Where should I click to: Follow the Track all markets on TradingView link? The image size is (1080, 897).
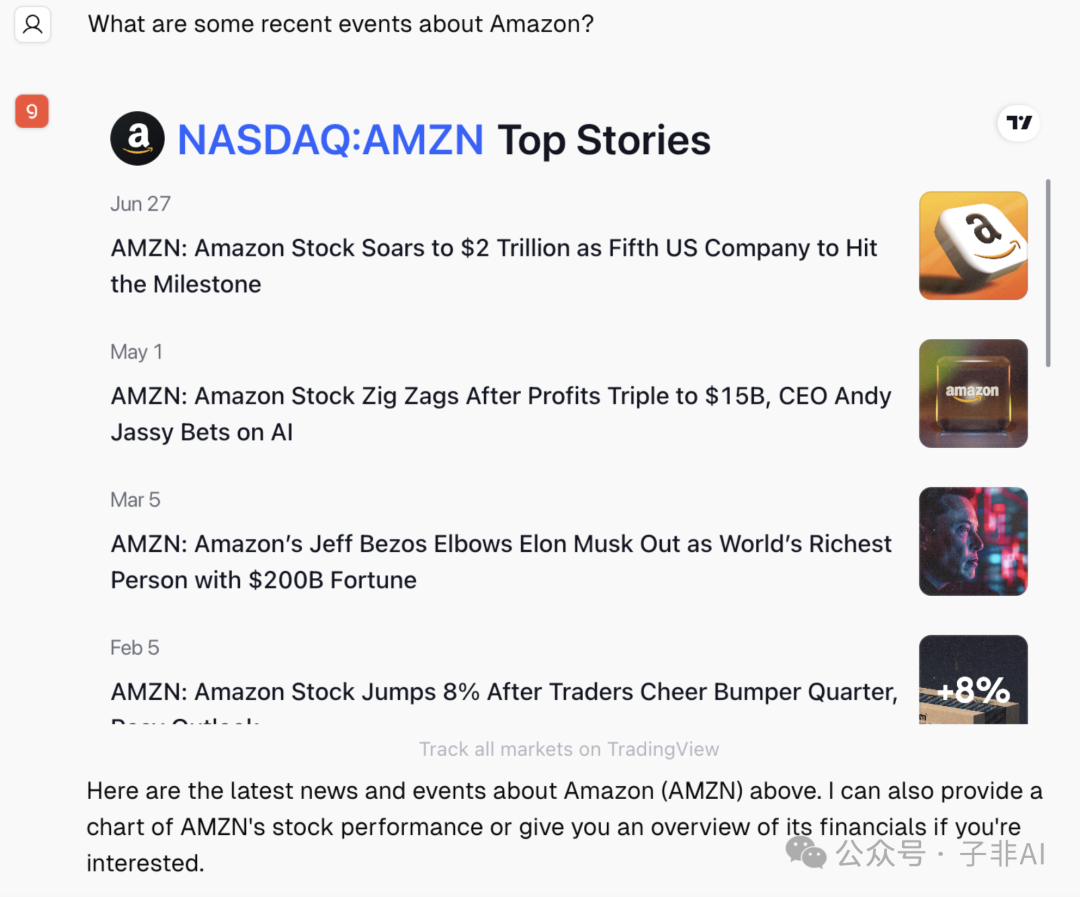pos(569,749)
